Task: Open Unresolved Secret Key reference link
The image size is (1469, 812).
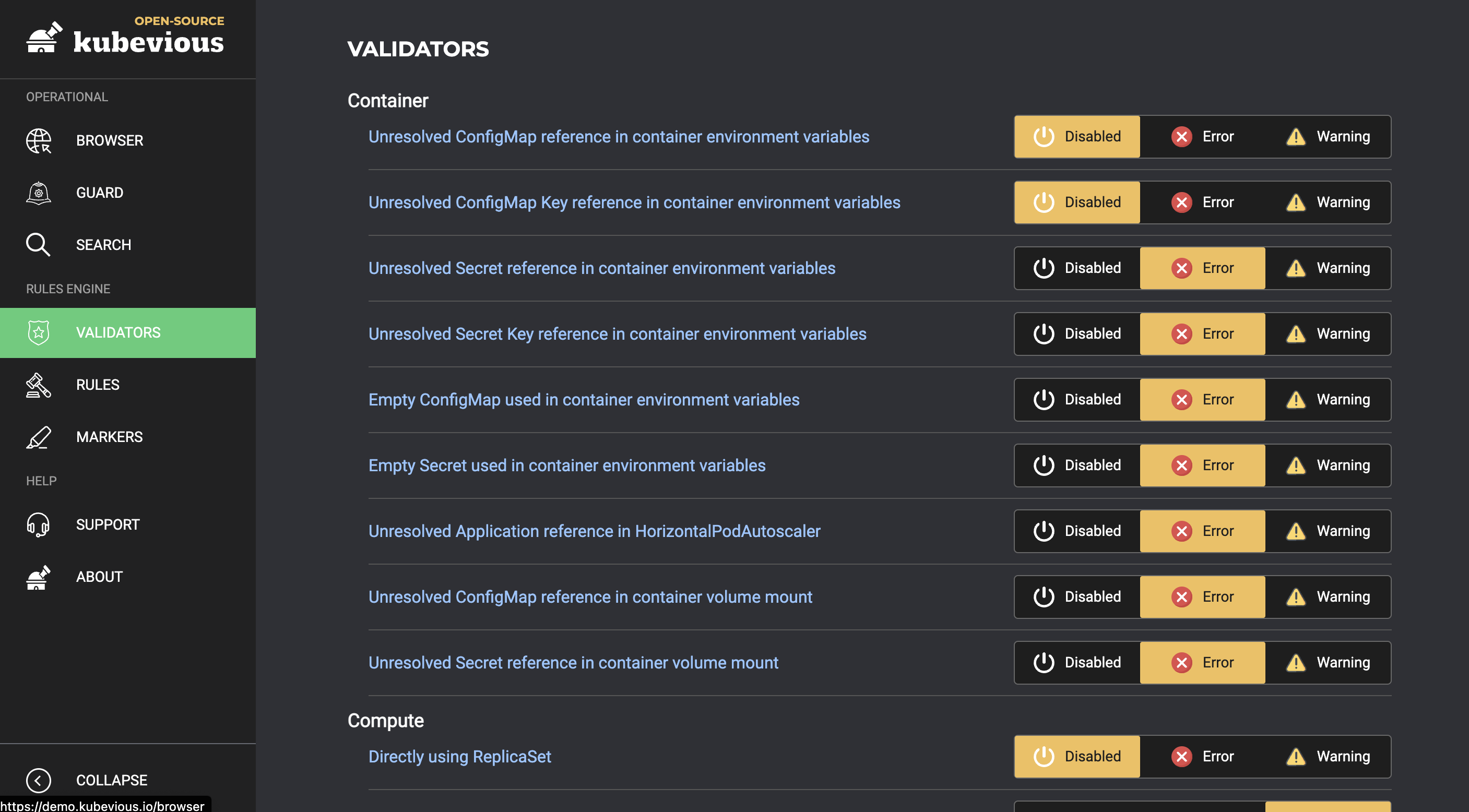Action: tap(617, 333)
